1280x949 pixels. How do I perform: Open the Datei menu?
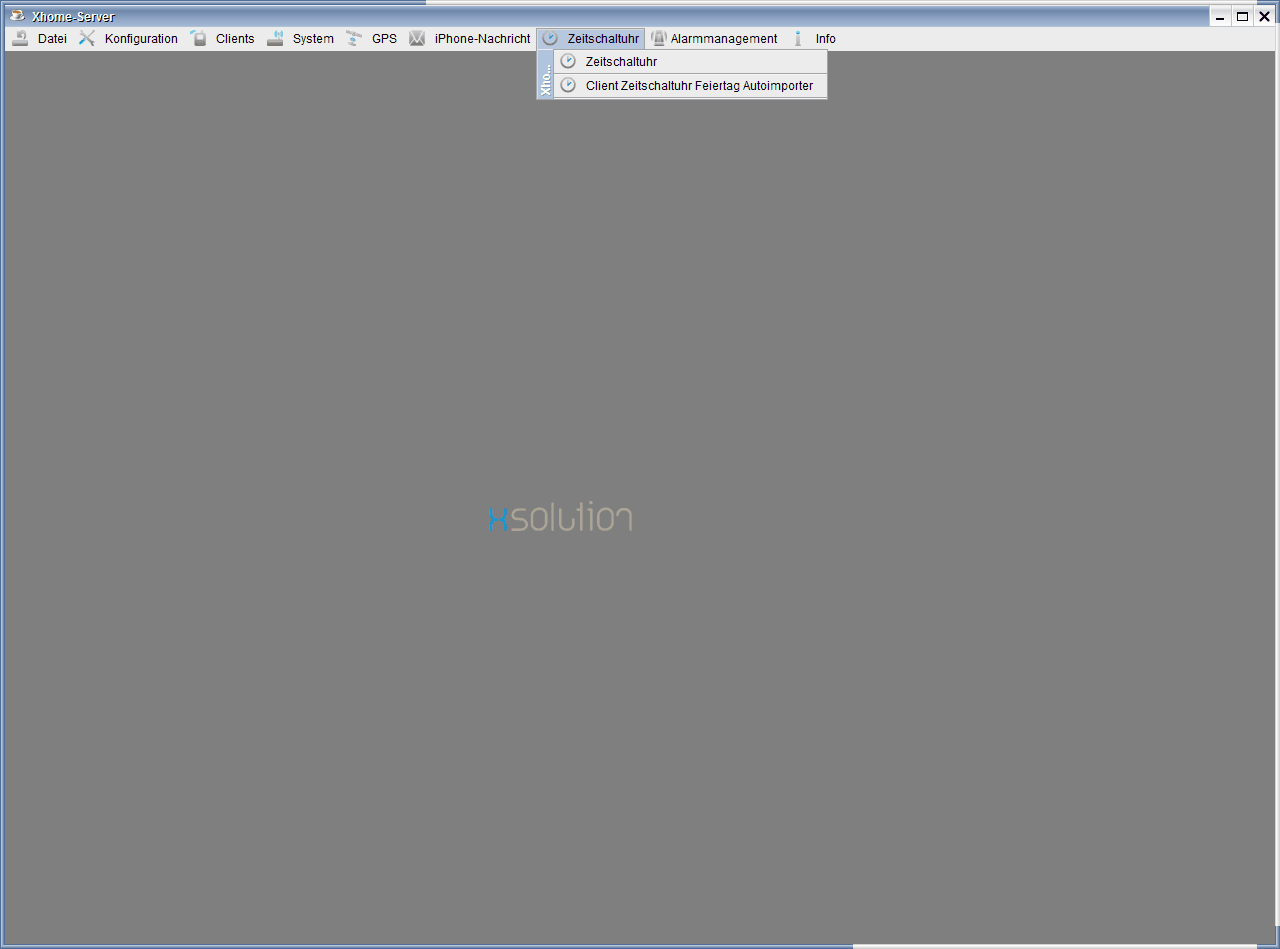(52, 39)
